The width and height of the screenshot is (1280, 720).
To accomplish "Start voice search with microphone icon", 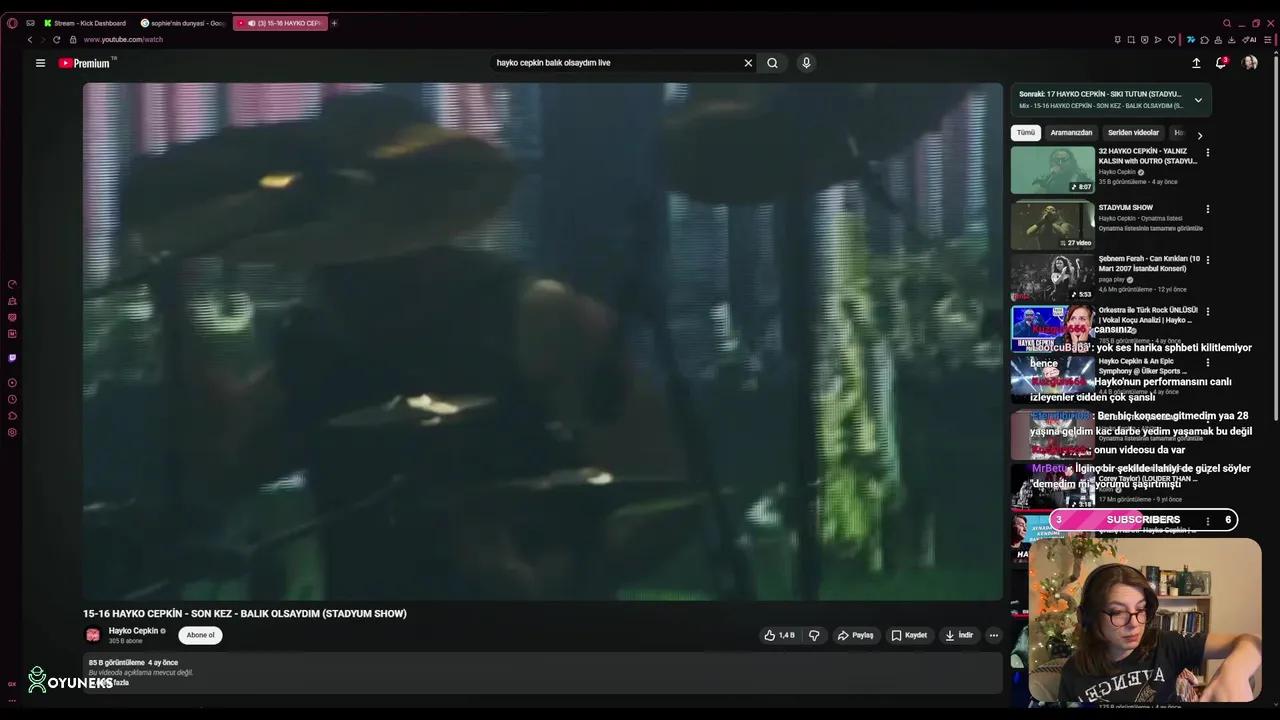I will (x=806, y=63).
